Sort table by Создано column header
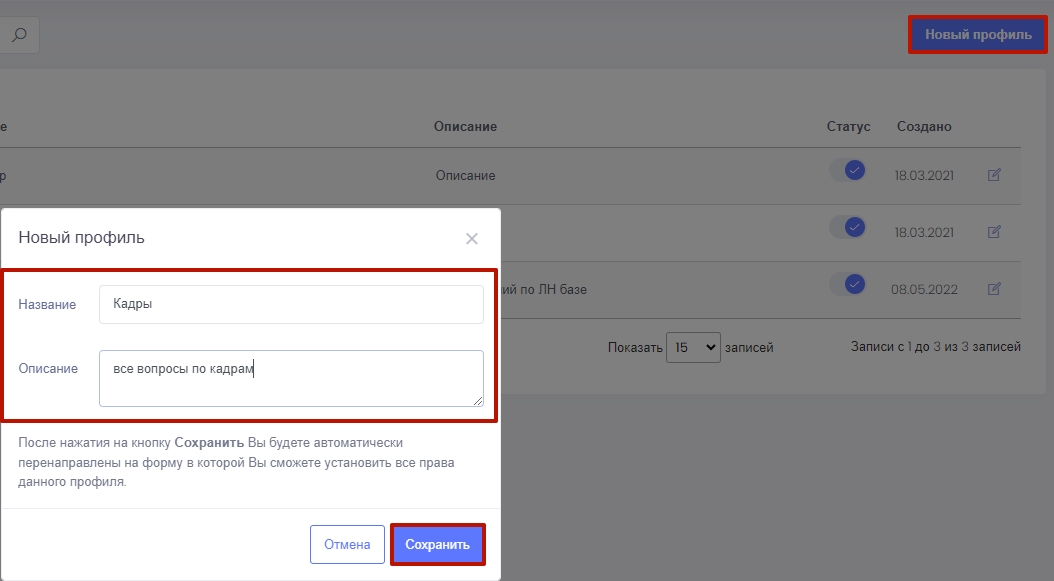The width and height of the screenshot is (1054, 581). pyautogui.click(x=924, y=127)
